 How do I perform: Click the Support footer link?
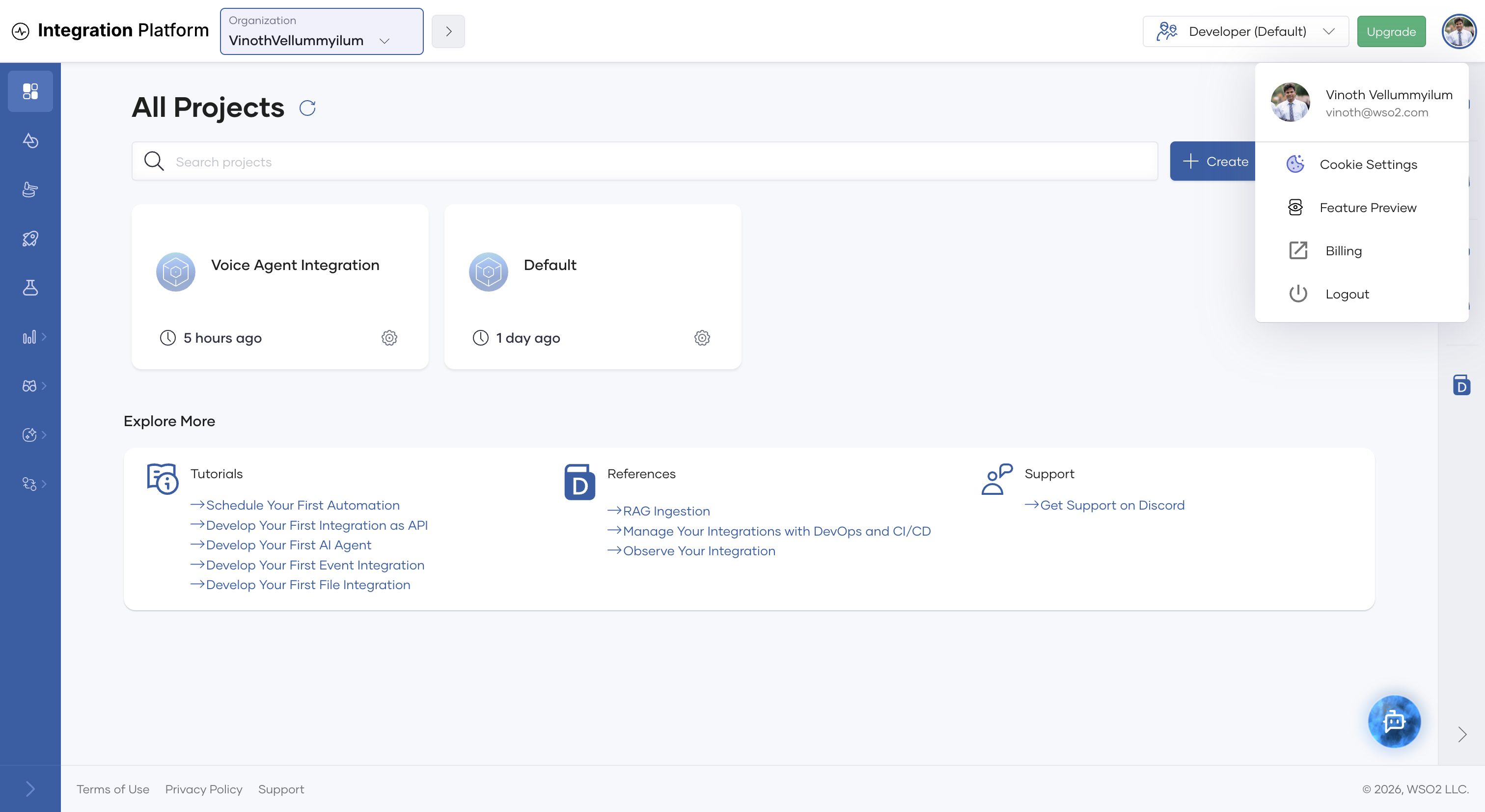281,789
